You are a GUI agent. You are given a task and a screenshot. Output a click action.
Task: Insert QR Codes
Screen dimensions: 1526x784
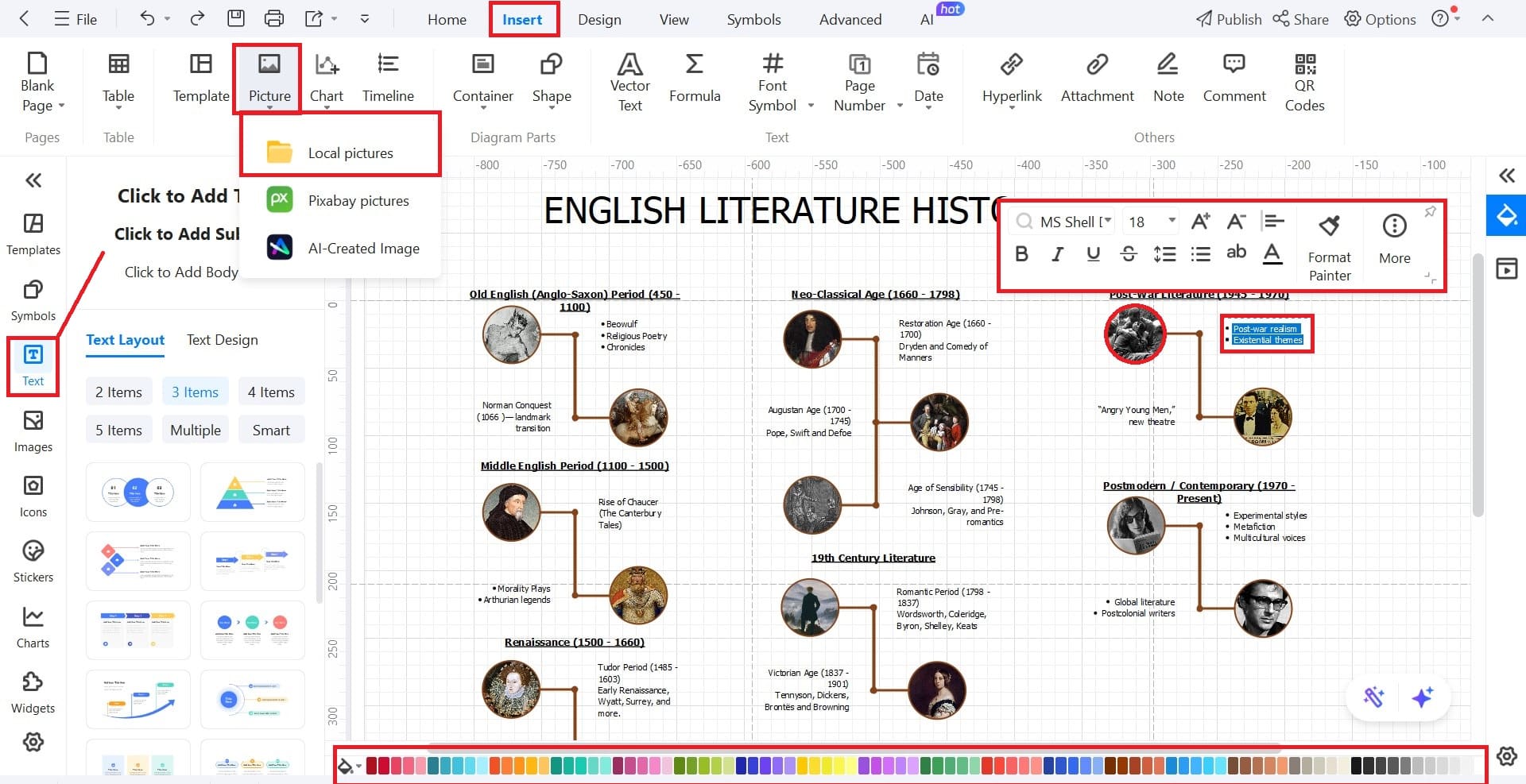pyautogui.click(x=1304, y=83)
